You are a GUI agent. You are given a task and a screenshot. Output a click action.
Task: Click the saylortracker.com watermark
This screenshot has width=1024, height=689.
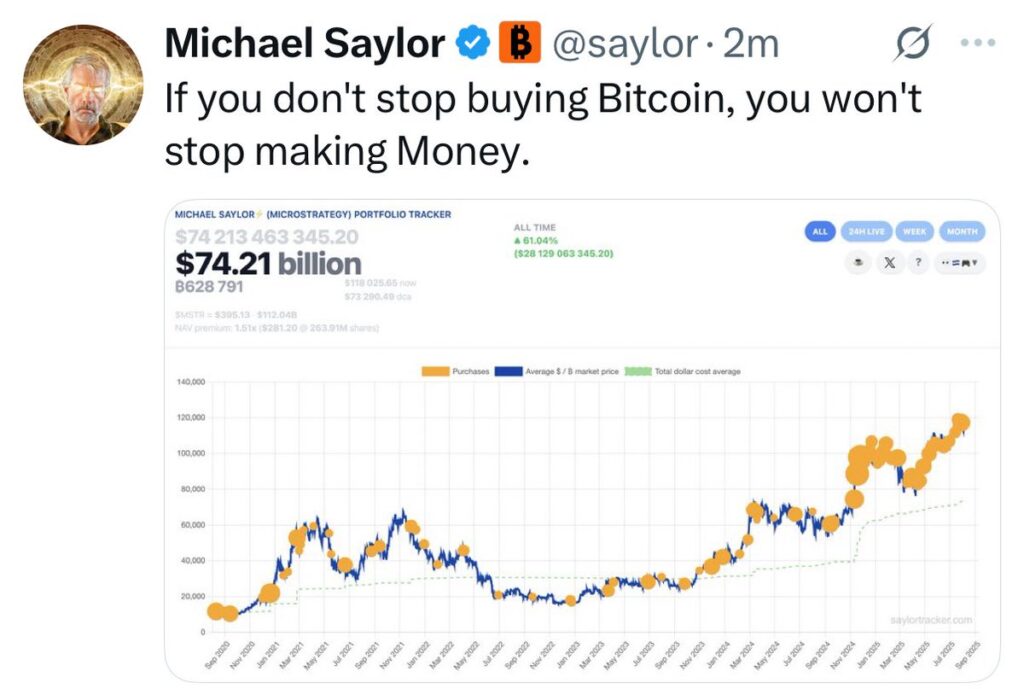[930, 617]
